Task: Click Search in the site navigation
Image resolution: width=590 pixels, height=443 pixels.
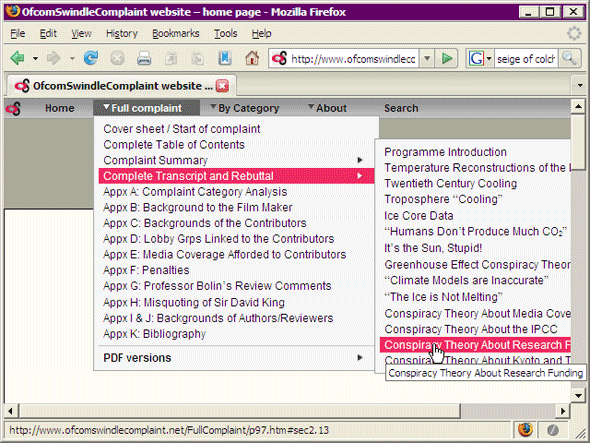Action: (x=401, y=108)
